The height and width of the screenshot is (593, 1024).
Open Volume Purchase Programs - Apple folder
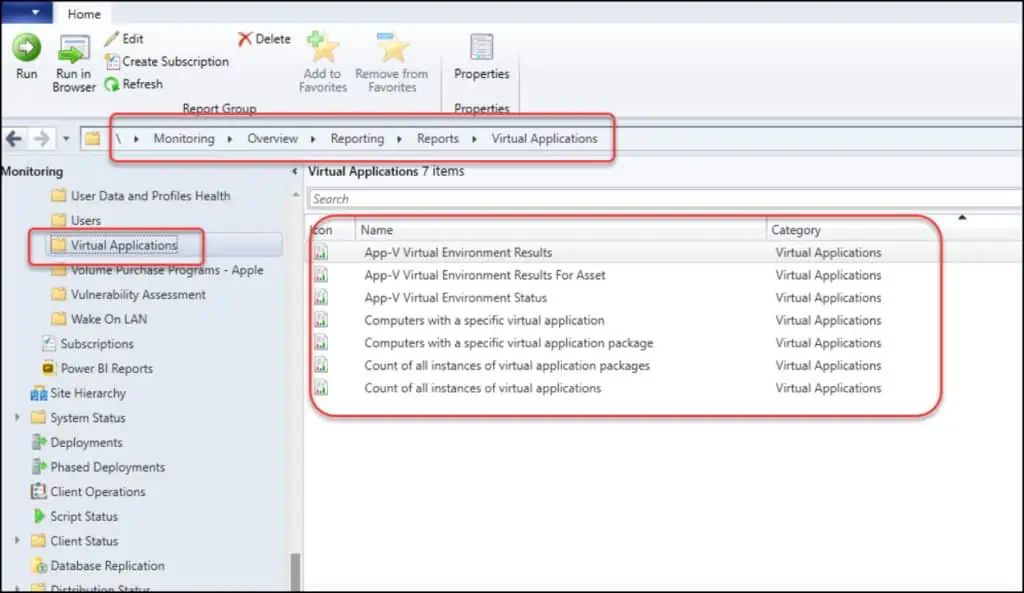point(167,270)
